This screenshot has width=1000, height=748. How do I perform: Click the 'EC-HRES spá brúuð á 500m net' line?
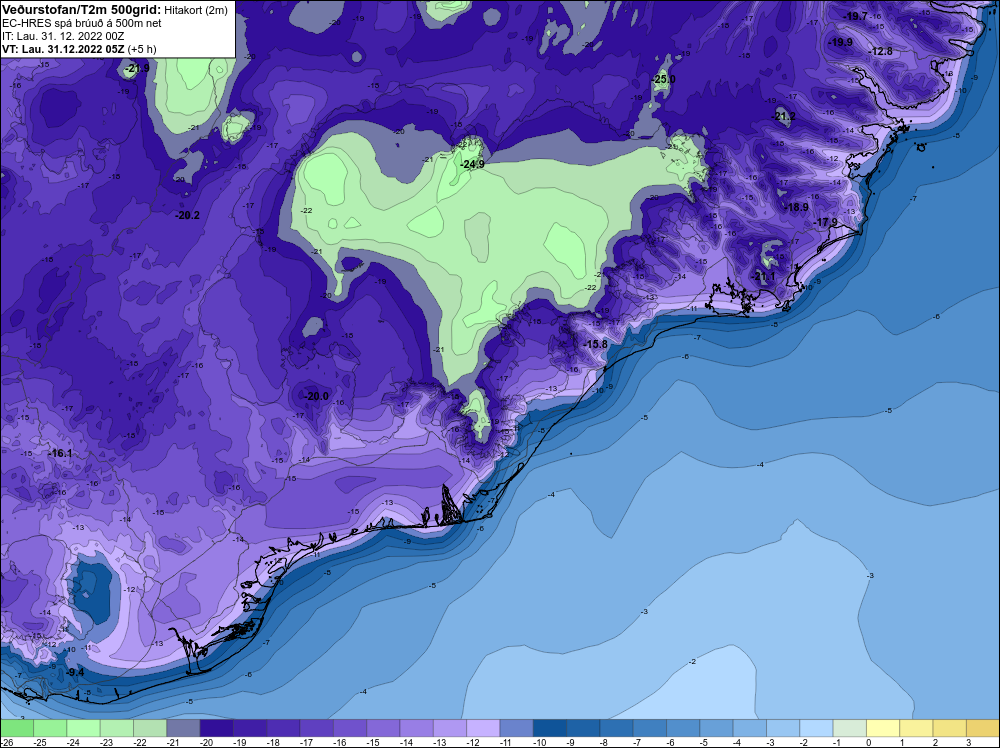[82, 23]
